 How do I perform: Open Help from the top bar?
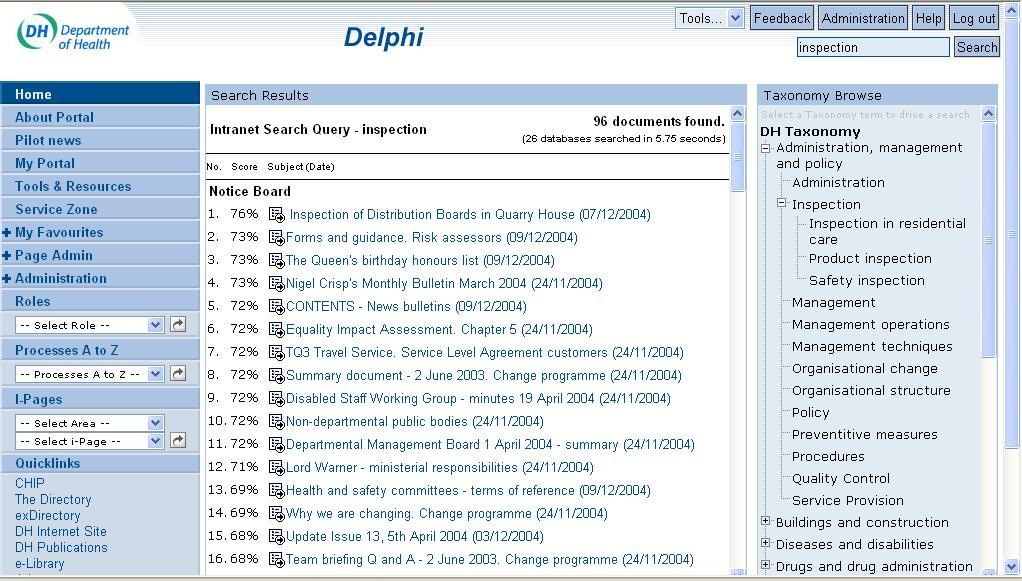point(929,18)
